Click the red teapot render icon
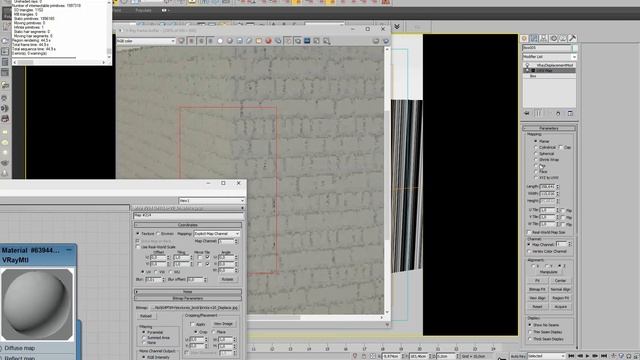Image resolution: width=640 pixels, height=360 pixels. 269,41
